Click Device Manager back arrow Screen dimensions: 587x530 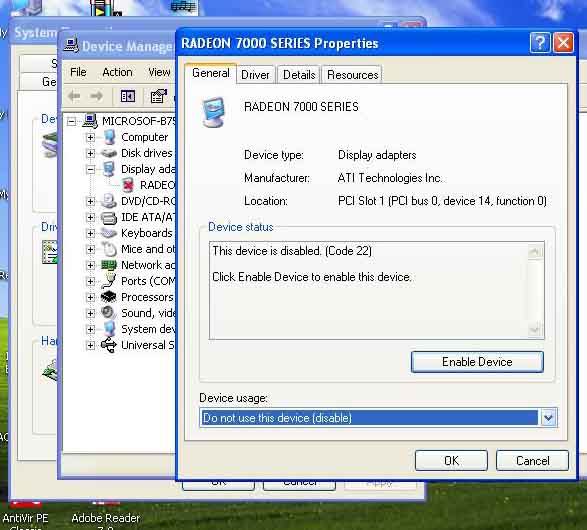(74, 96)
